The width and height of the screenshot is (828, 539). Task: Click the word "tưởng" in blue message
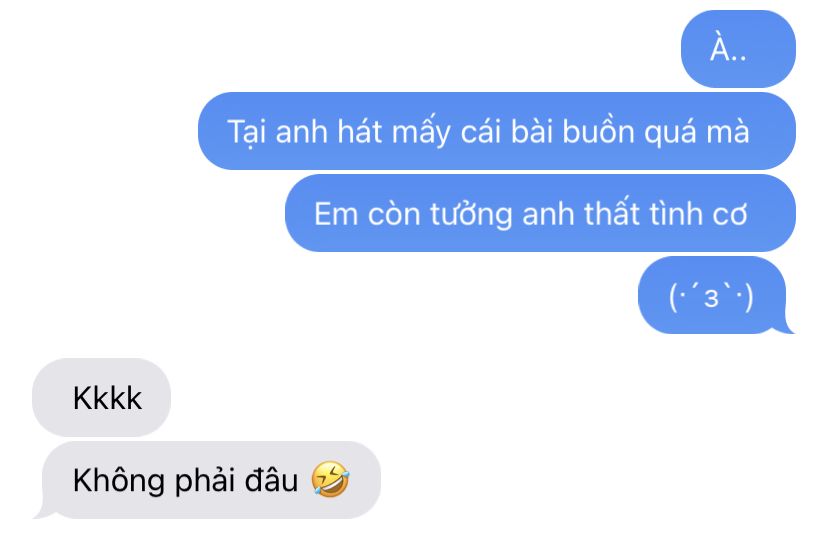[x=471, y=215]
